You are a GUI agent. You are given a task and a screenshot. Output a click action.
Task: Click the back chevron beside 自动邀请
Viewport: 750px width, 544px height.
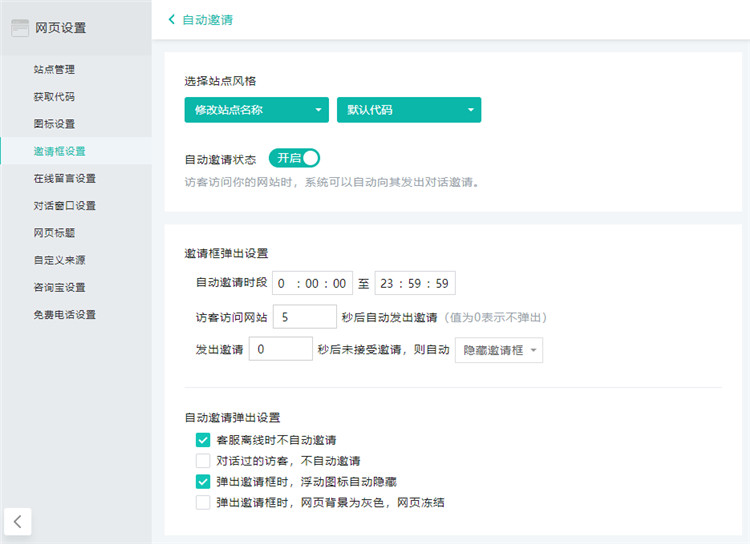pos(171,19)
